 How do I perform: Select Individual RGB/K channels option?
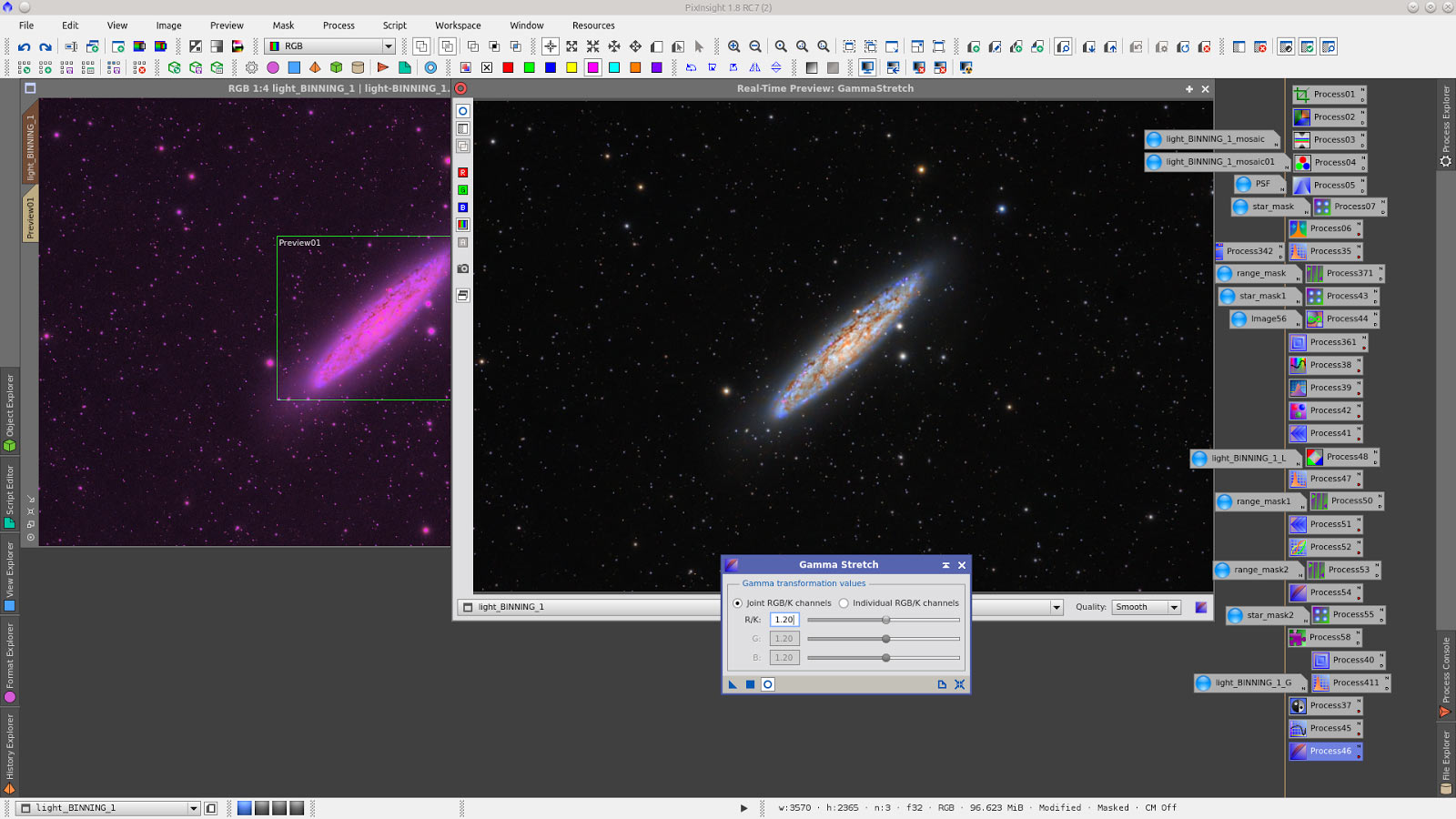(x=844, y=603)
